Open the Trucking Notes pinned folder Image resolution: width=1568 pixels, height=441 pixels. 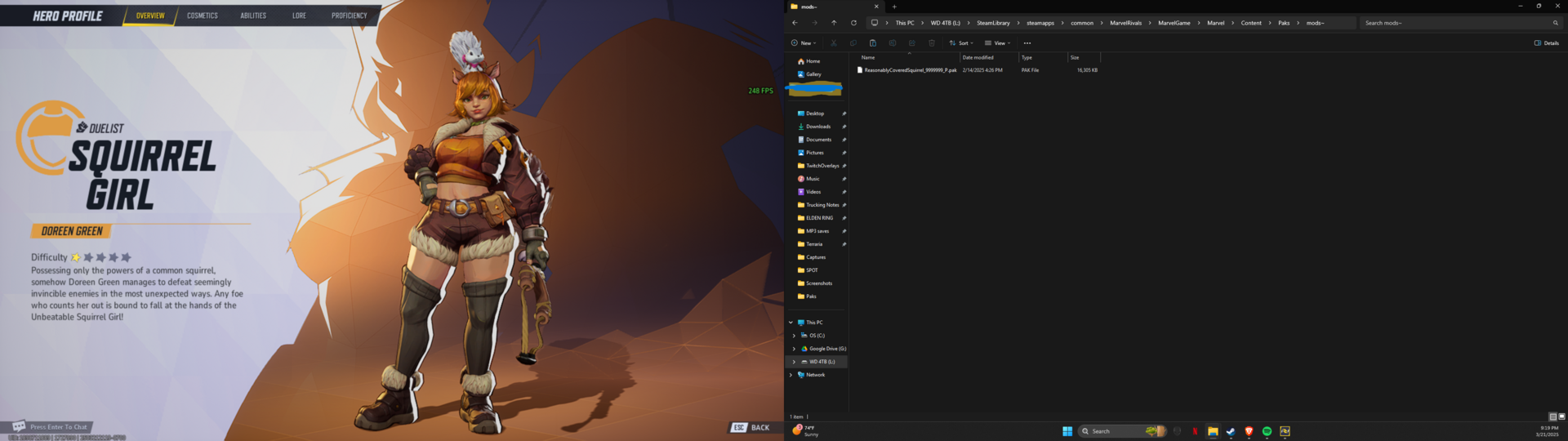tap(817, 205)
